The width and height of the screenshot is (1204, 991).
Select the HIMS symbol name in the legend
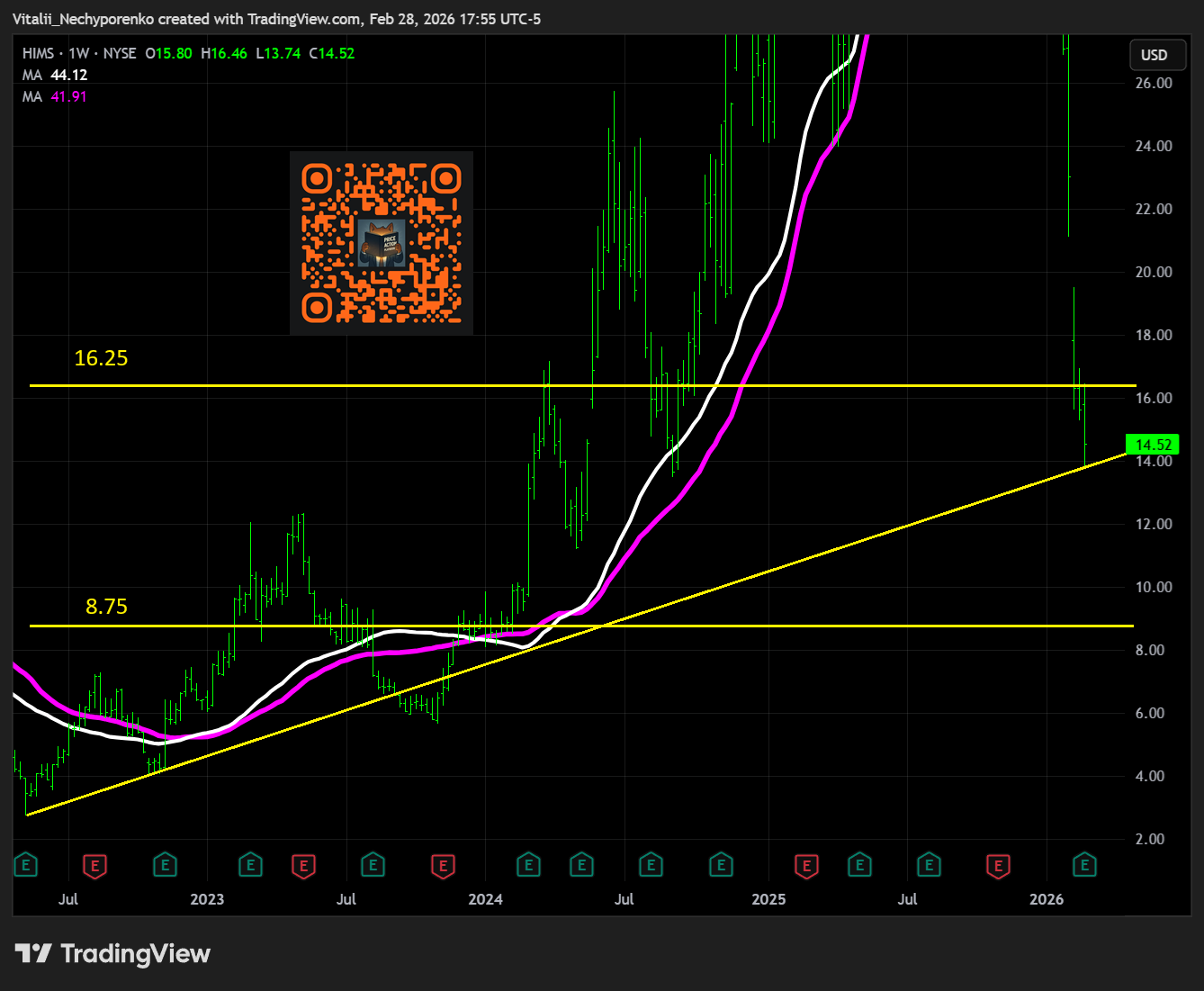coord(38,53)
